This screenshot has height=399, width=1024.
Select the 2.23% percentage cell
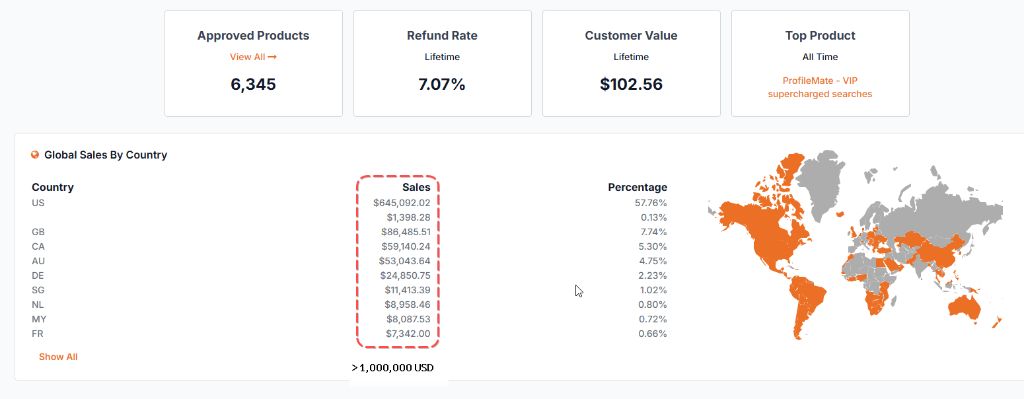click(653, 276)
